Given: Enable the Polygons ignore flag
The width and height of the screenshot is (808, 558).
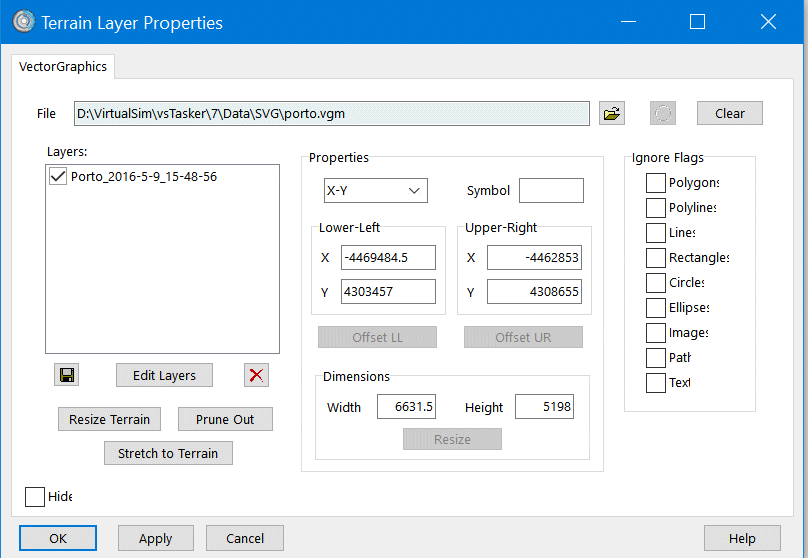Looking at the screenshot, I should [655, 183].
